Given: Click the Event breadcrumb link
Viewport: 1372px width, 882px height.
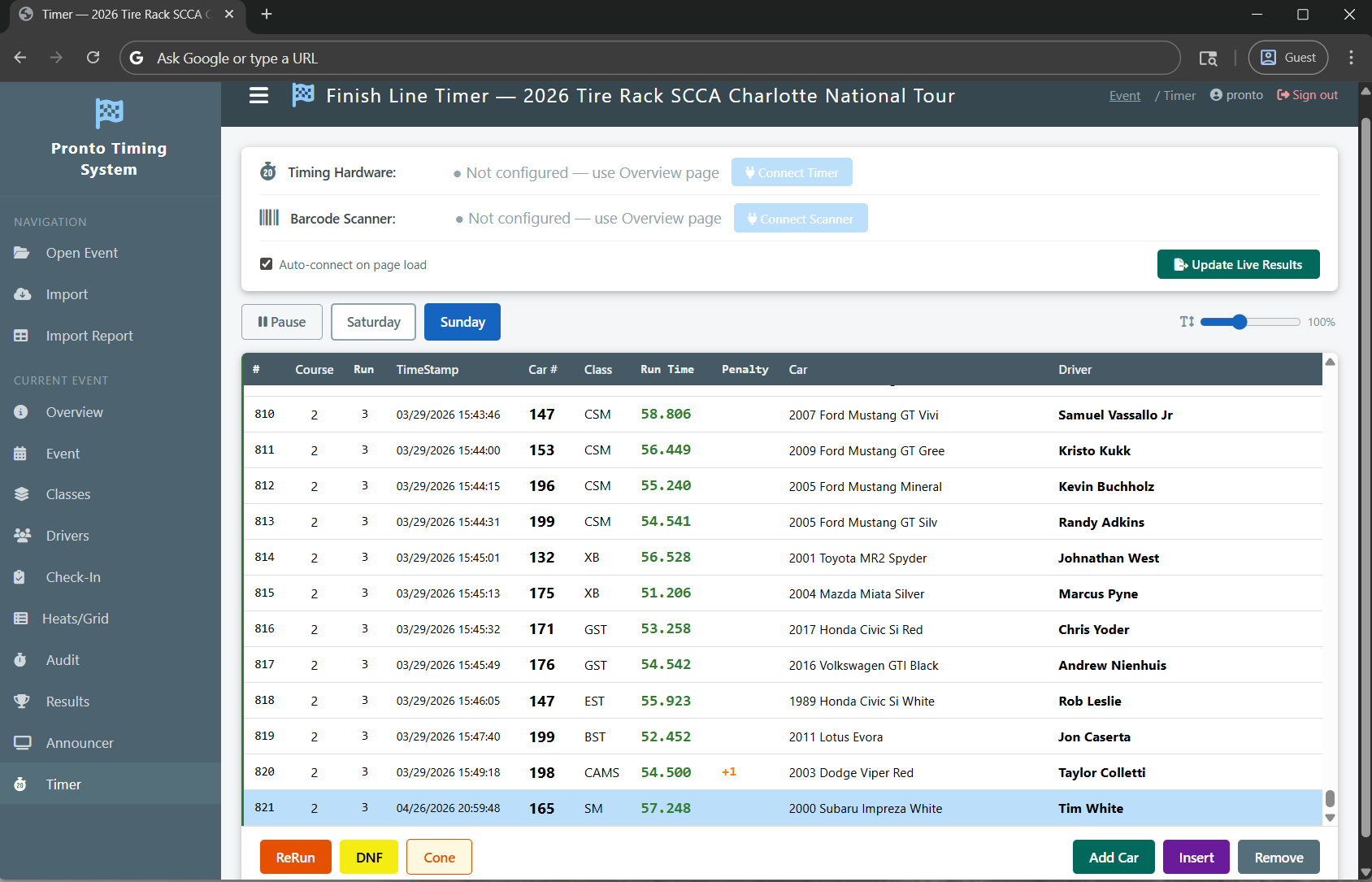Looking at the screenshot, I should pos(1124,96).
